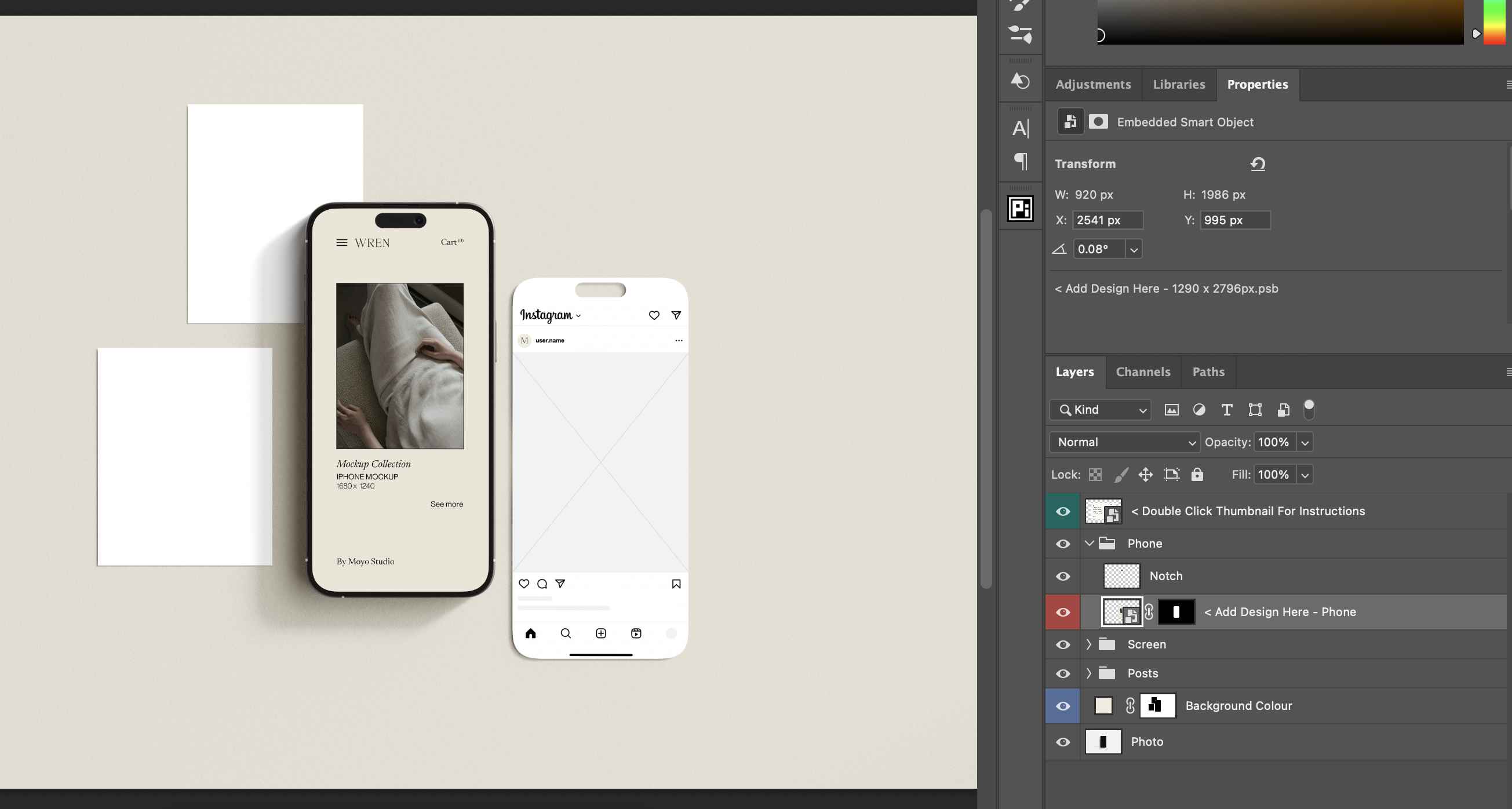Click inside the color picker gradient field

pyautogui.click(x=1280, y=20)
